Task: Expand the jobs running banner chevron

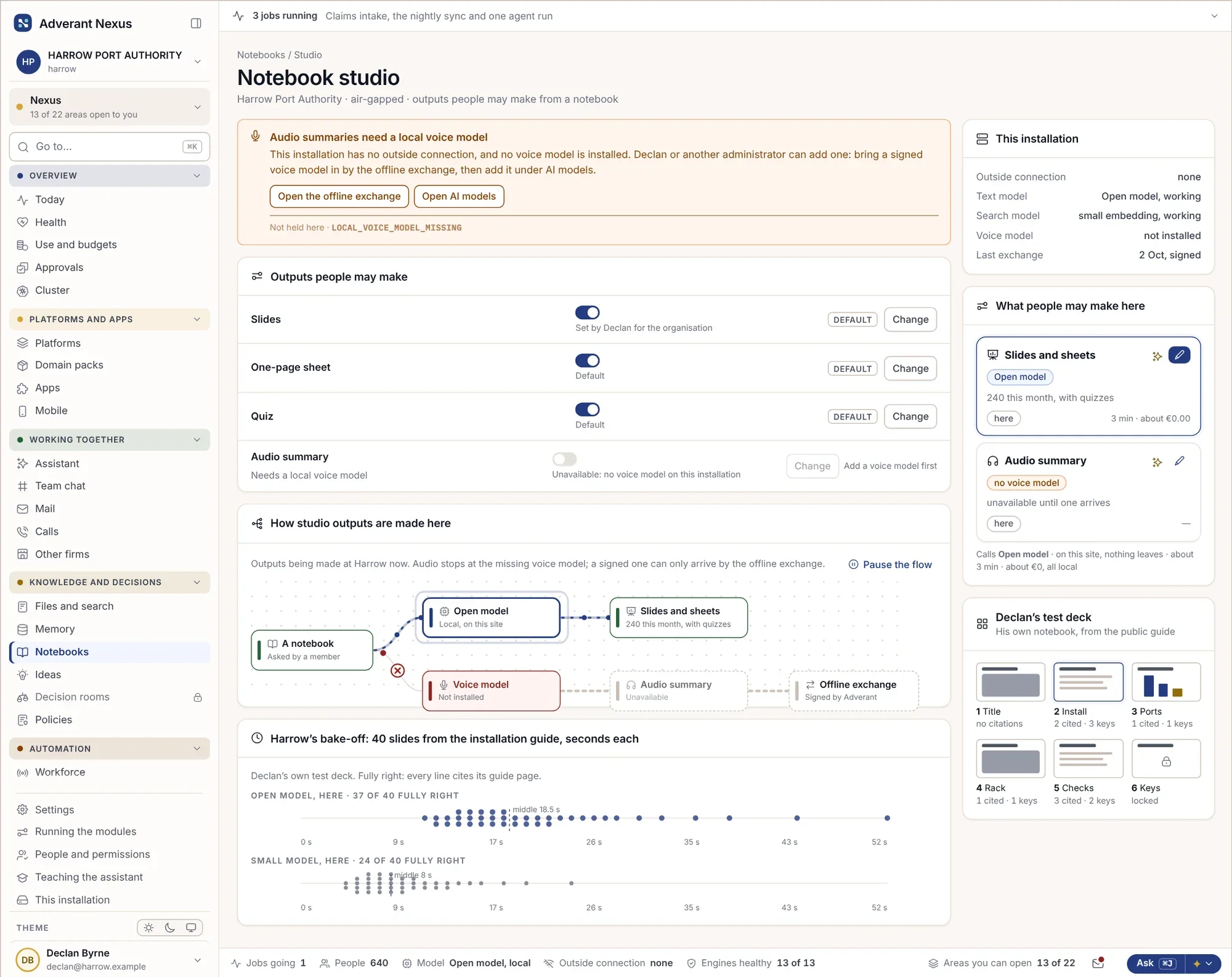Action: (1214, 16)
